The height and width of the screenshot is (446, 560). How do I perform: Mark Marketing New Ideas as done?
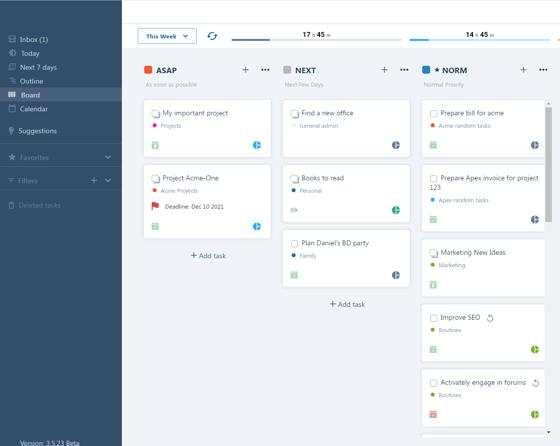coord(434,253)
